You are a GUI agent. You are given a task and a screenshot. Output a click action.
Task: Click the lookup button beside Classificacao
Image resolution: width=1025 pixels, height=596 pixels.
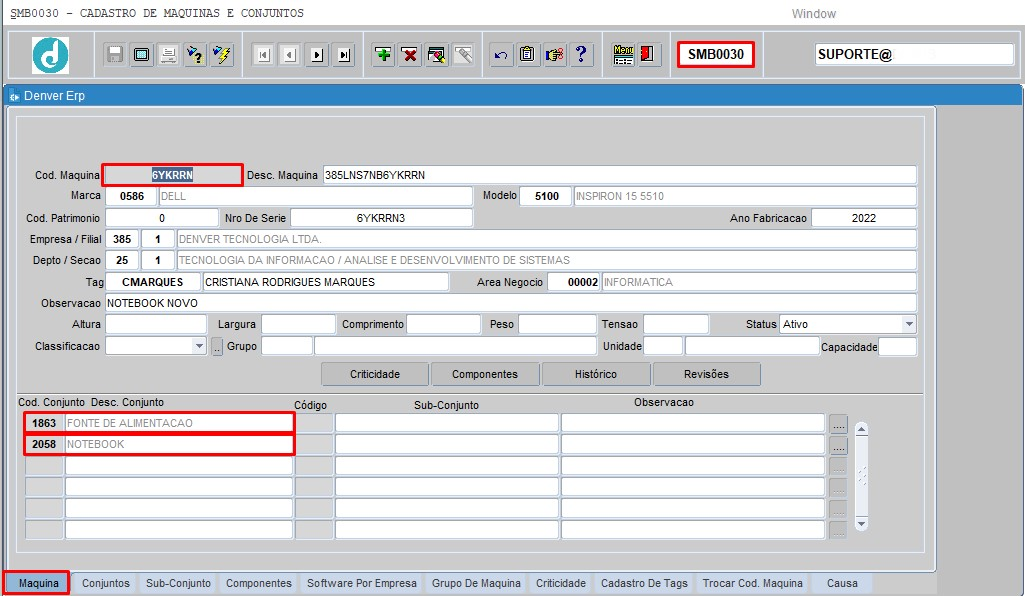(x=217, y=346)
